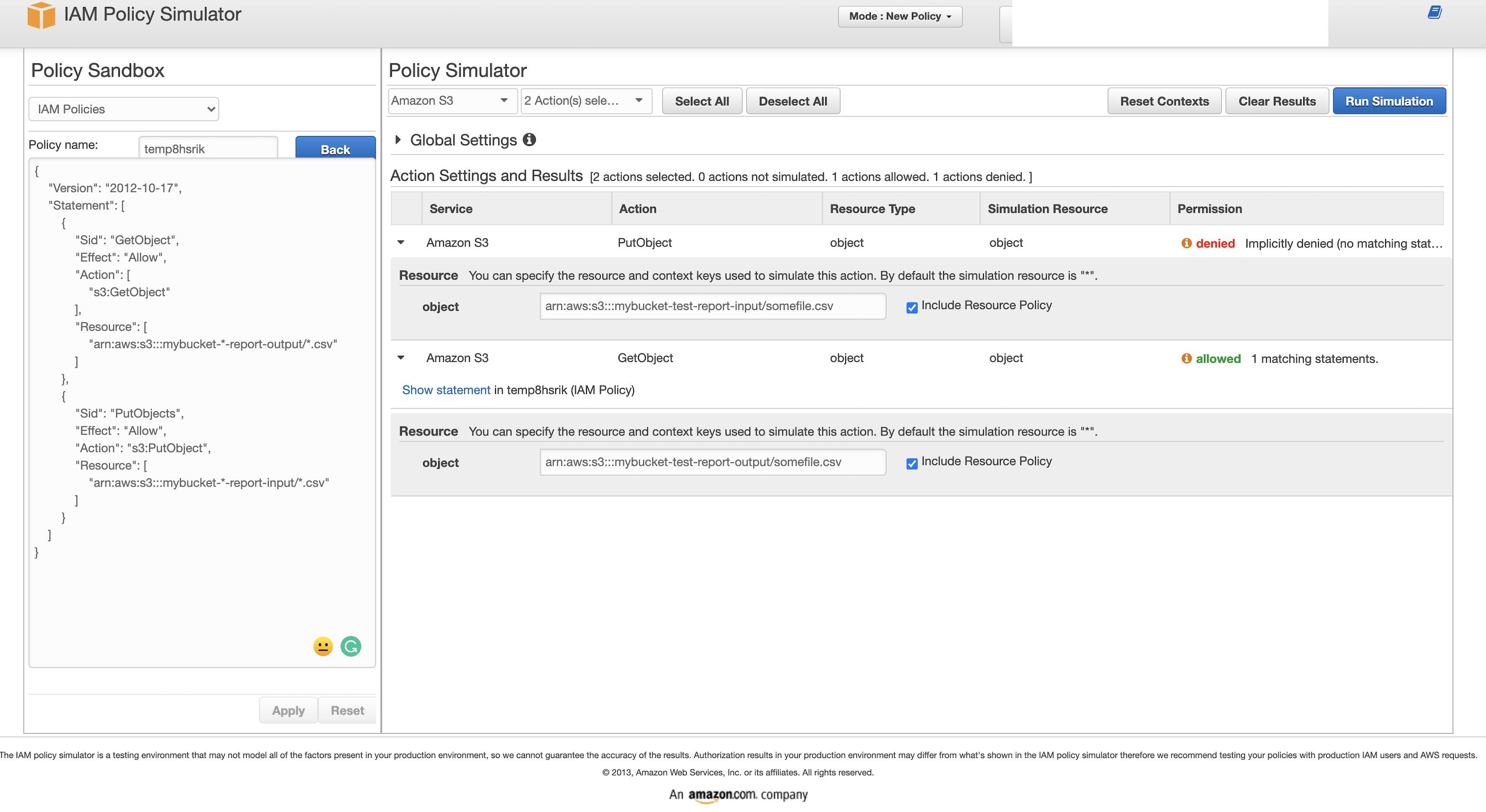Click the green Grammarly icon
This screenshot has width=1486, height=812.
tap(351, 646)
